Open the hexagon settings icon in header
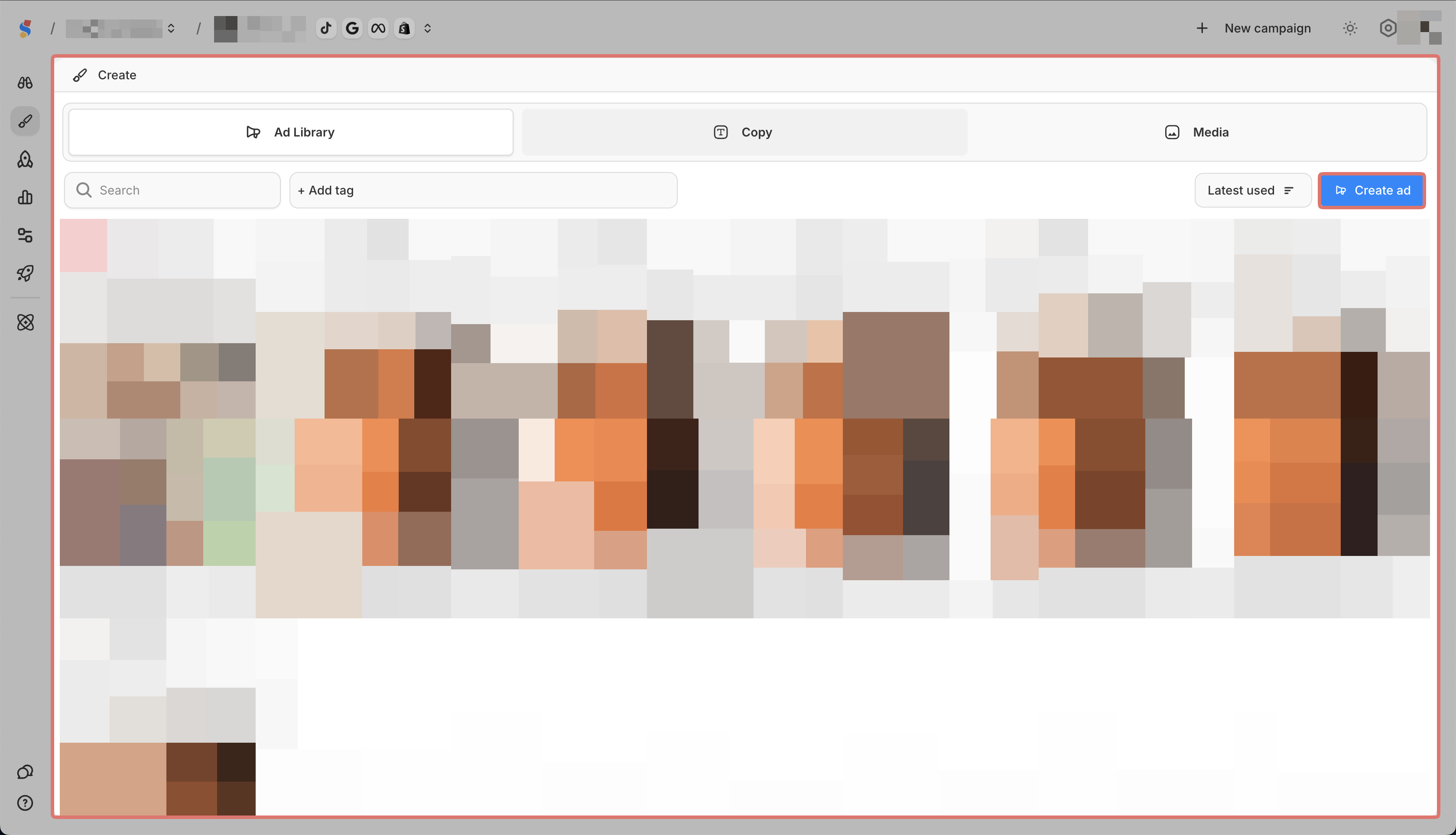This screenshot has height=835, width=1456. pyautogui.click(x=1387, y=28)
